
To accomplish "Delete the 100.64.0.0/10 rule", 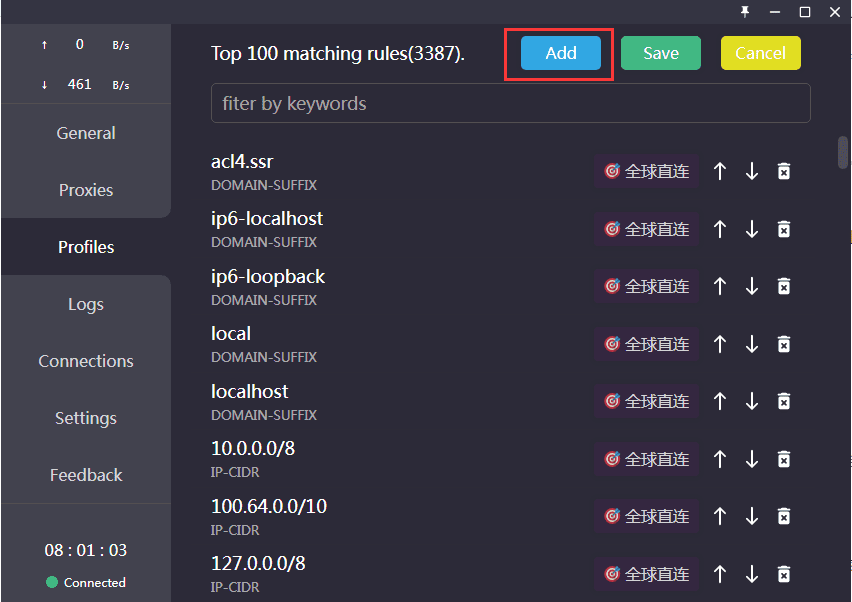I will coord(784,516).
